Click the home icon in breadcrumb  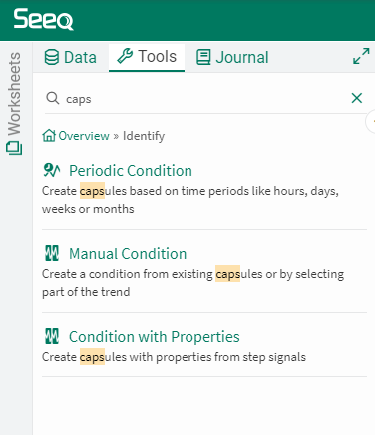(49, 136)
